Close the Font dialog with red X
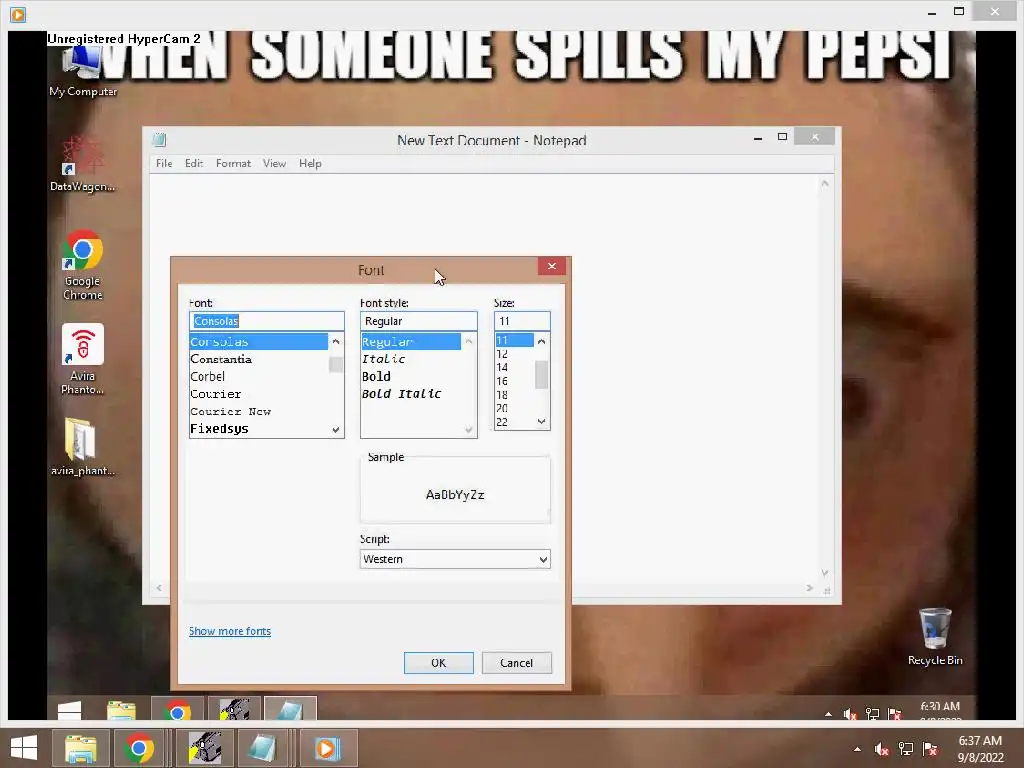Image resolution: width=1024 pixels, height=768 pixels. [x=552, y=266]
